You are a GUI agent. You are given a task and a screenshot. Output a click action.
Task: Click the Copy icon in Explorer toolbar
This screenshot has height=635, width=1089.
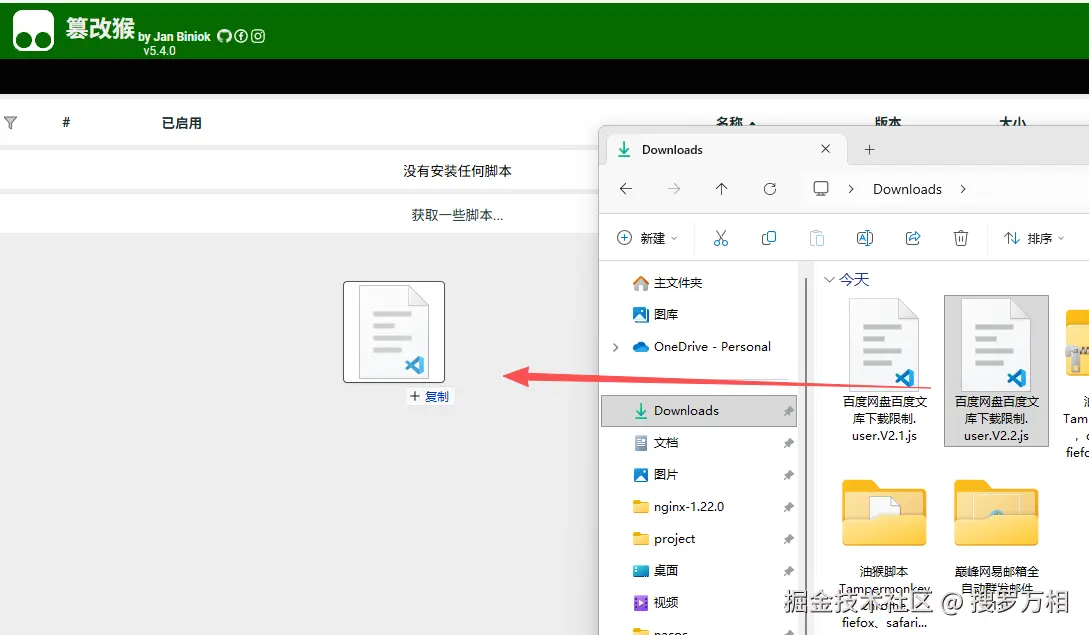point(769,238)
